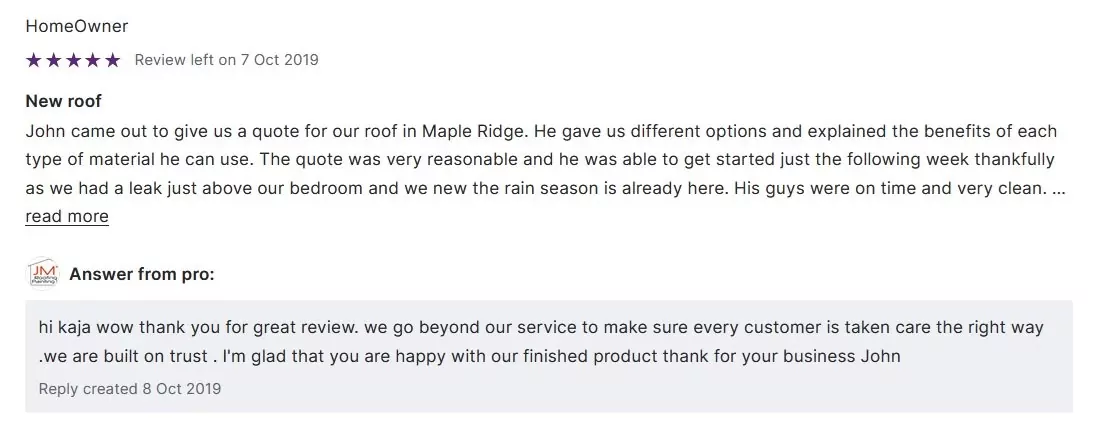The width and height of the screenshot is (1097, 428).
Task: Click the first purple rating star
Action: 34,60
